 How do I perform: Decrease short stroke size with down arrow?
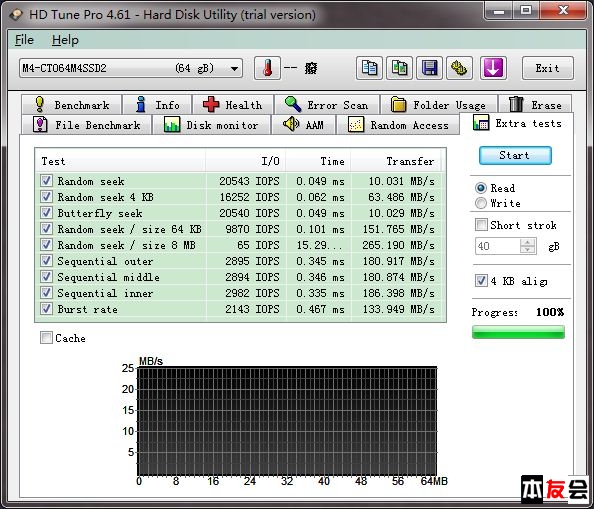pyautogui.click(x=527, y=250)
